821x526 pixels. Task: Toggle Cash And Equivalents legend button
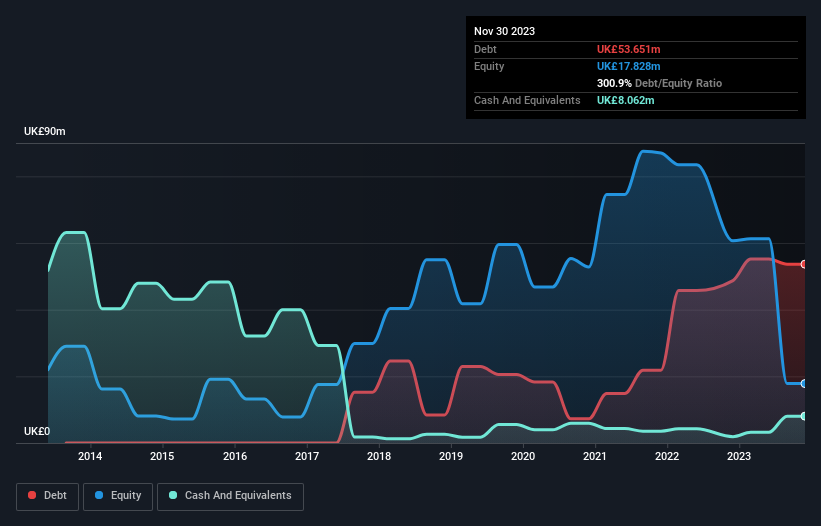230,496
